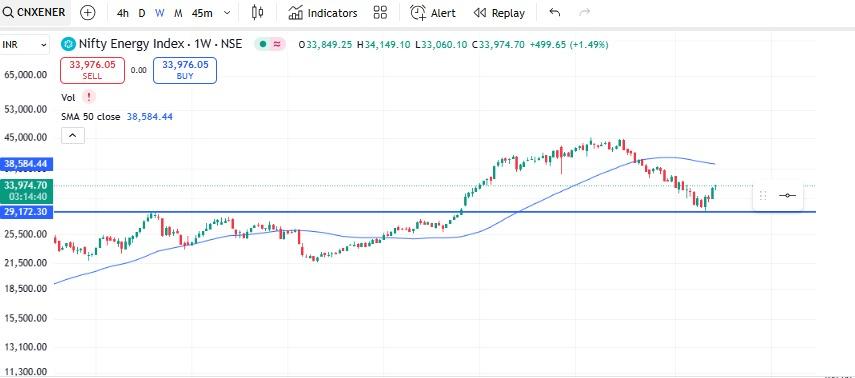Click the Vol indicator label
The image size is (855, 378).
(68, 98)
